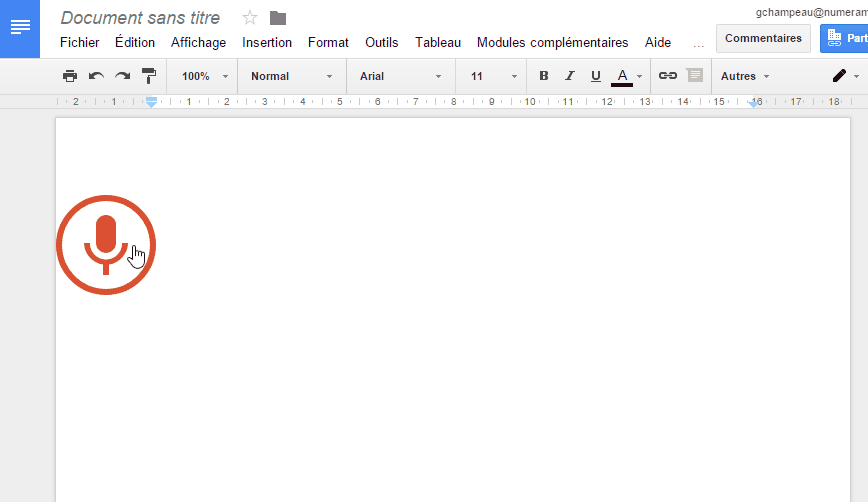Open the font size 11 dropdown
The height and width of the screenshot is (502, 868).
click(x=494, y=76)
